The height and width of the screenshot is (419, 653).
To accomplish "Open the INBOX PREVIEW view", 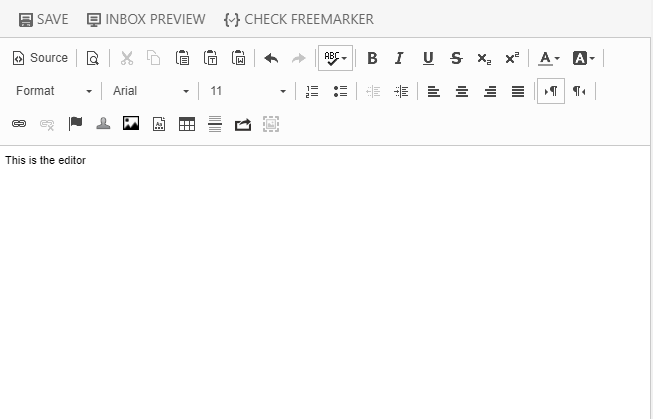I will tap(146, 19).
